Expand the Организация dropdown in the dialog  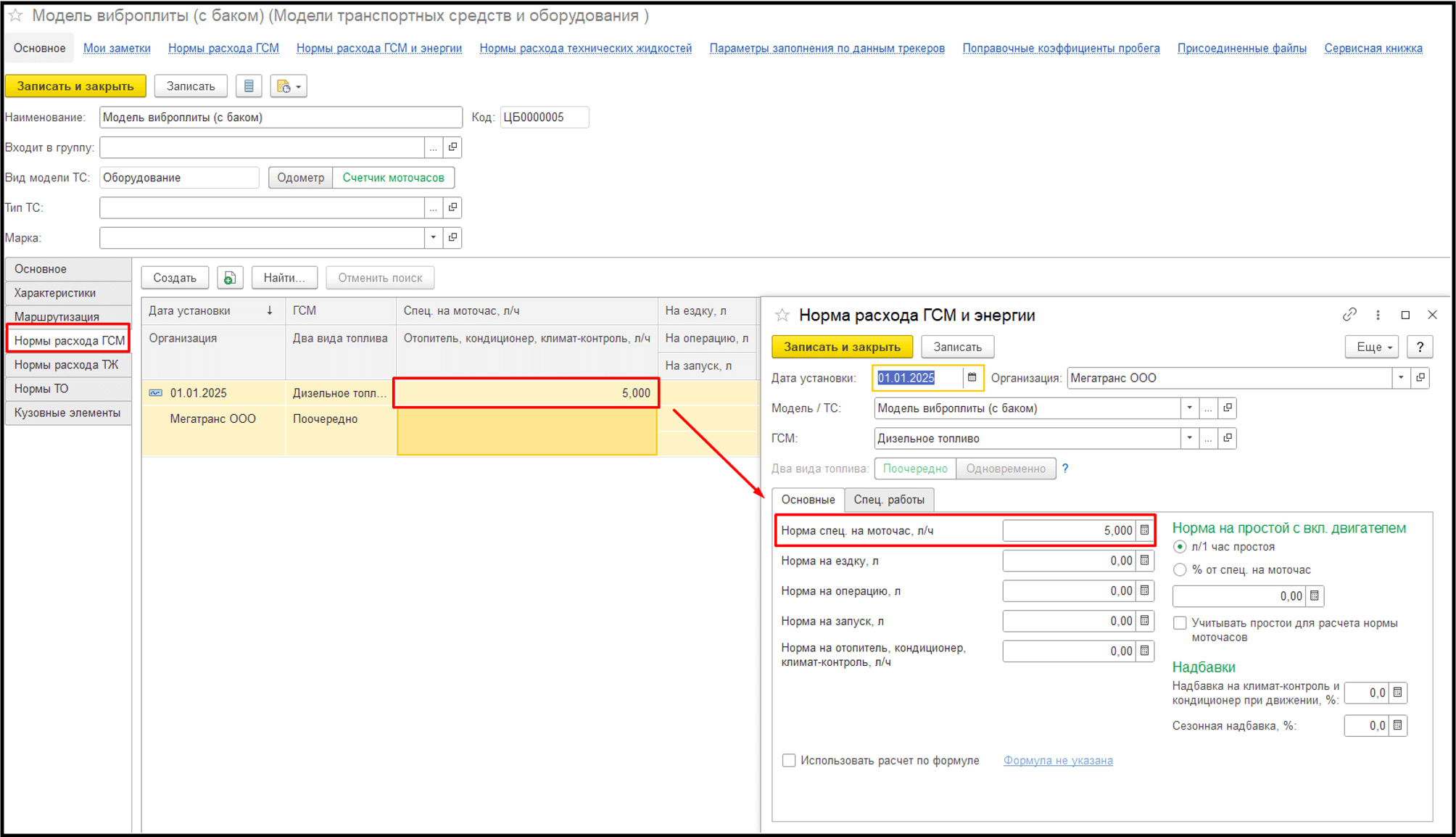[1401, 378]
